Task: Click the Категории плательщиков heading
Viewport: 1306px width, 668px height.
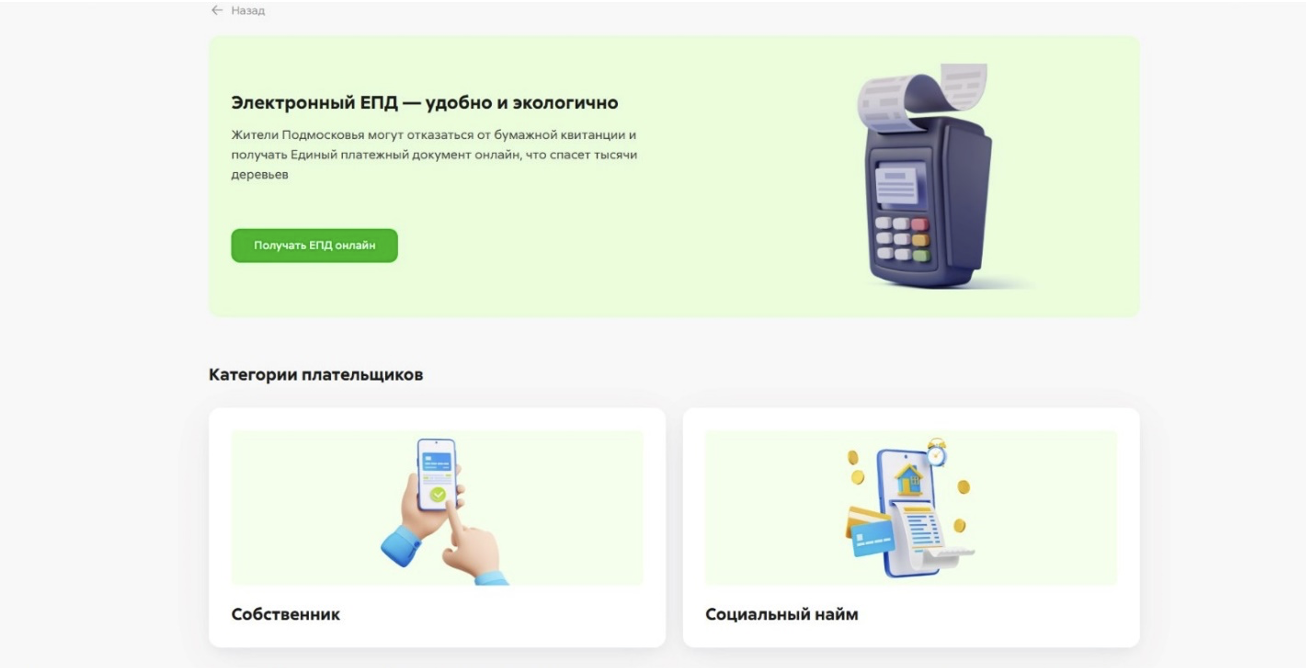Action: pos(316,375)
